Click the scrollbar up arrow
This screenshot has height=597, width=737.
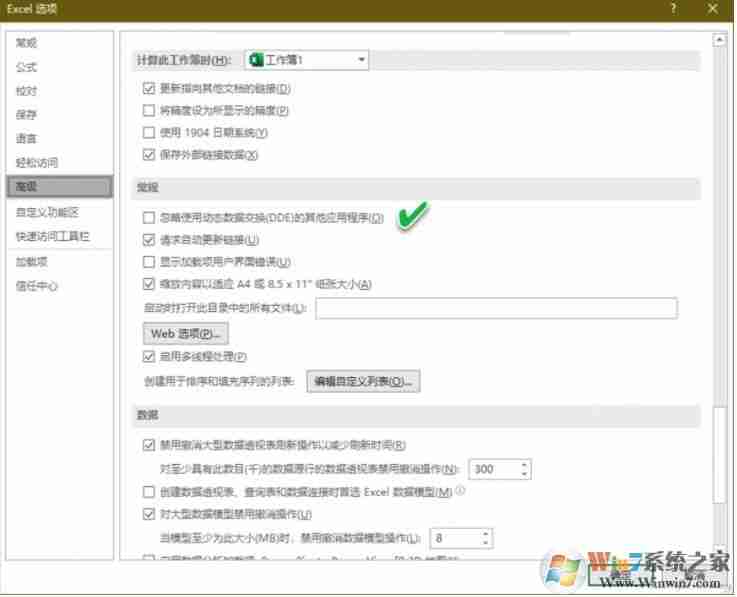point(719,40)
